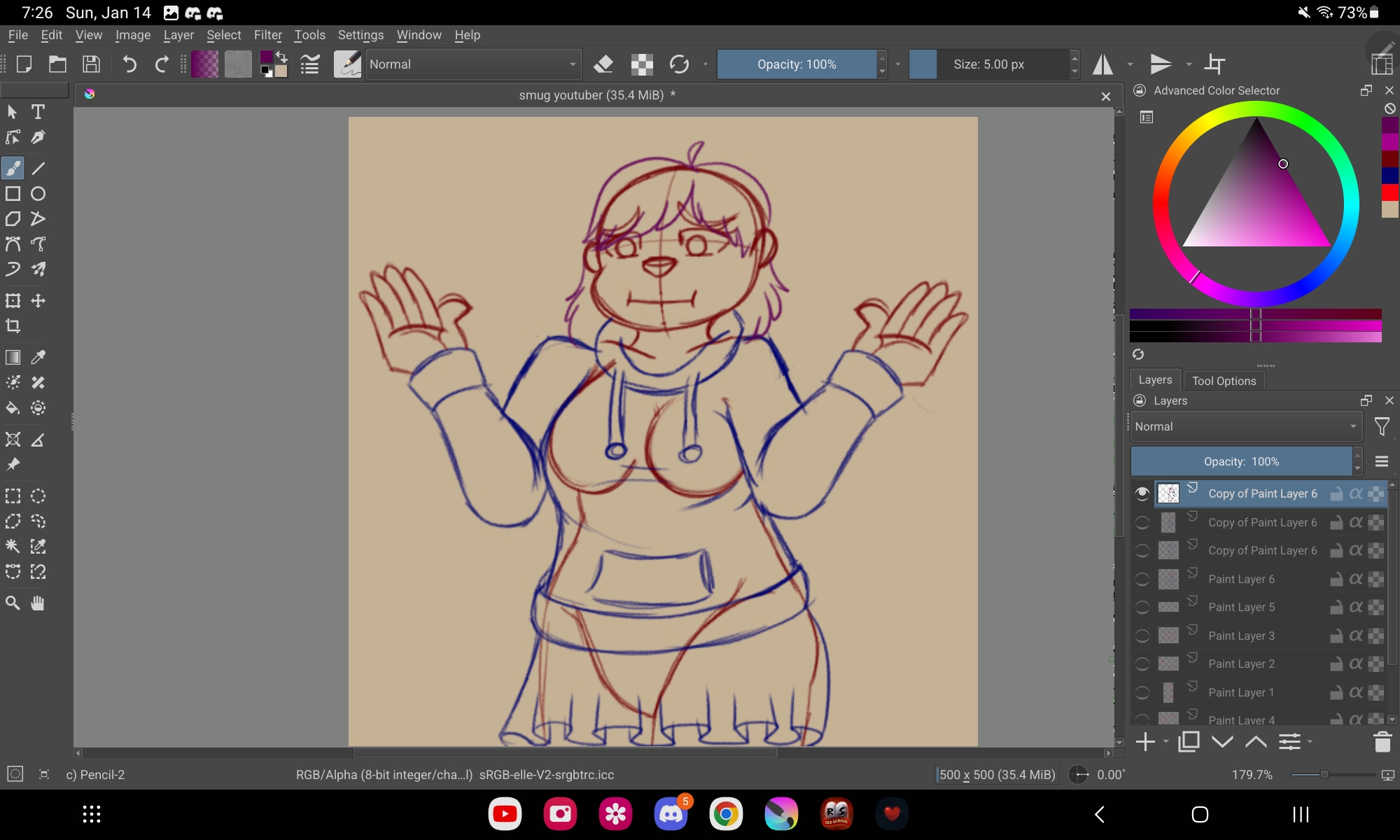Adjust the brush Opacity slider in toolbar
This screenshot has width=1400, height=840.
click(797, 64)
